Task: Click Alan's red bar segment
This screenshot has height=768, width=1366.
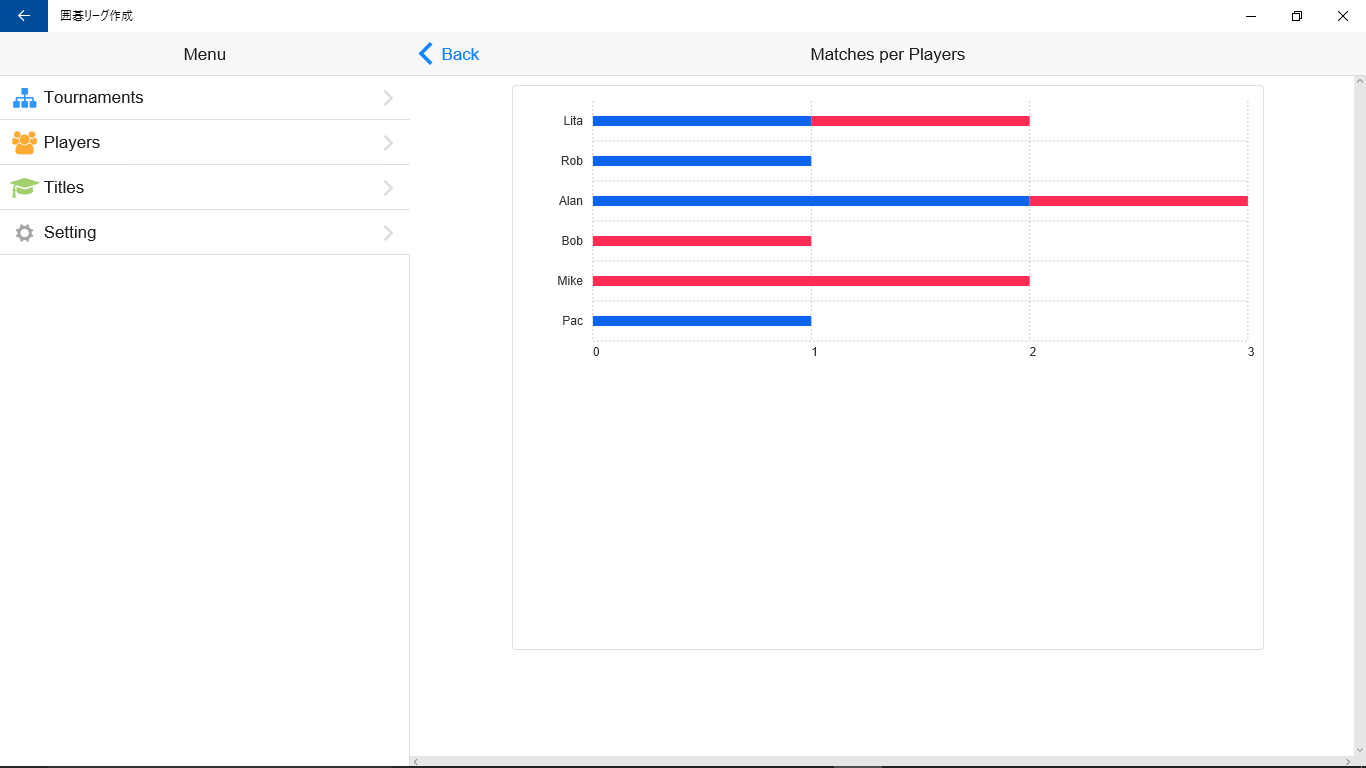Action: [1138, 201]
